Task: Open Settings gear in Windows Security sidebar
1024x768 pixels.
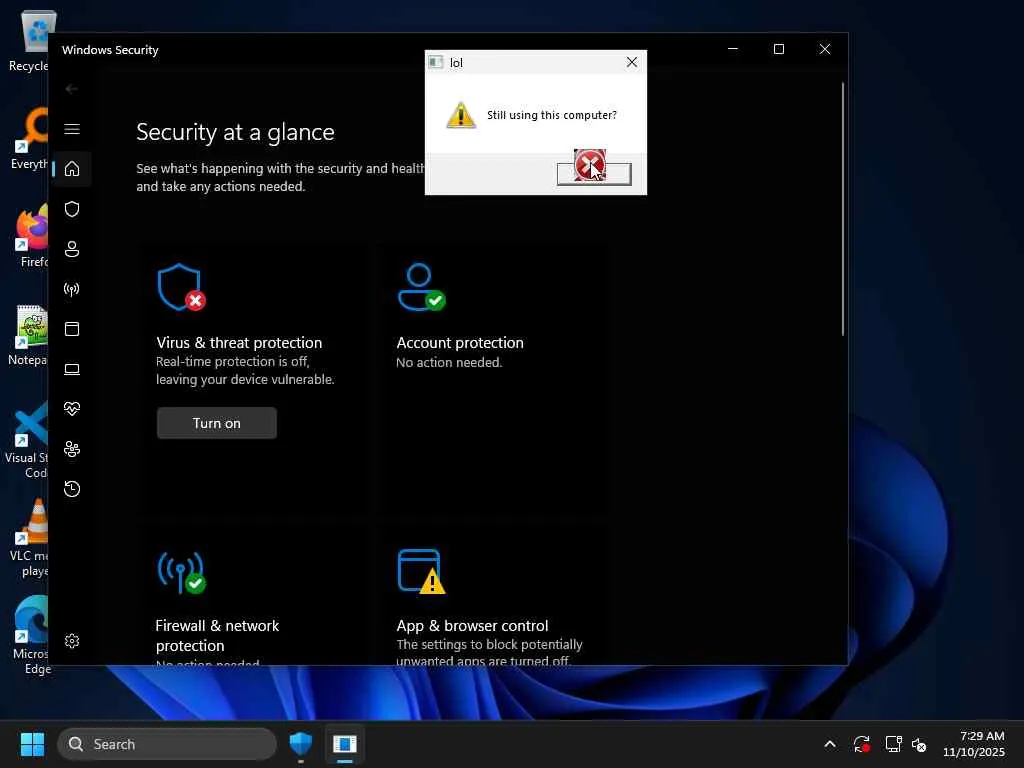Action: click(72, 641)
